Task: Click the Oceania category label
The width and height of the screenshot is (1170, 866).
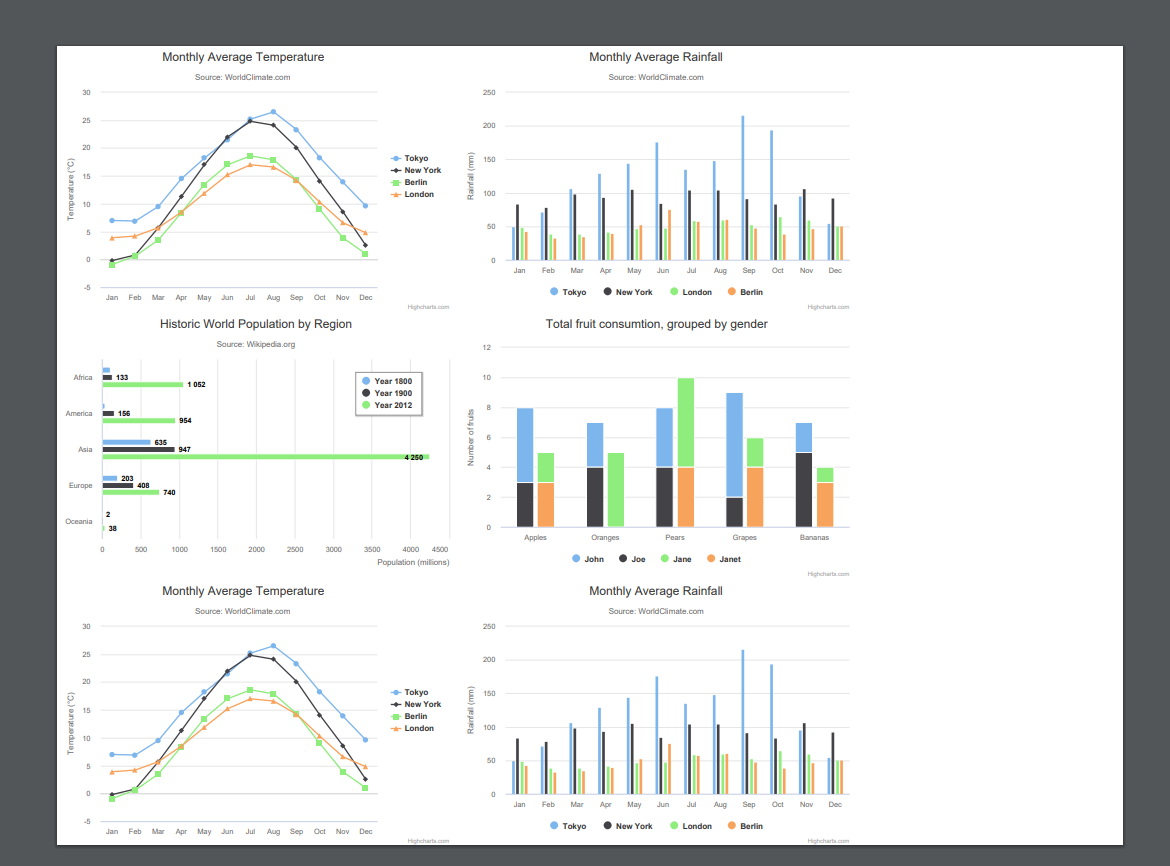Action: [x=79, y=521]
